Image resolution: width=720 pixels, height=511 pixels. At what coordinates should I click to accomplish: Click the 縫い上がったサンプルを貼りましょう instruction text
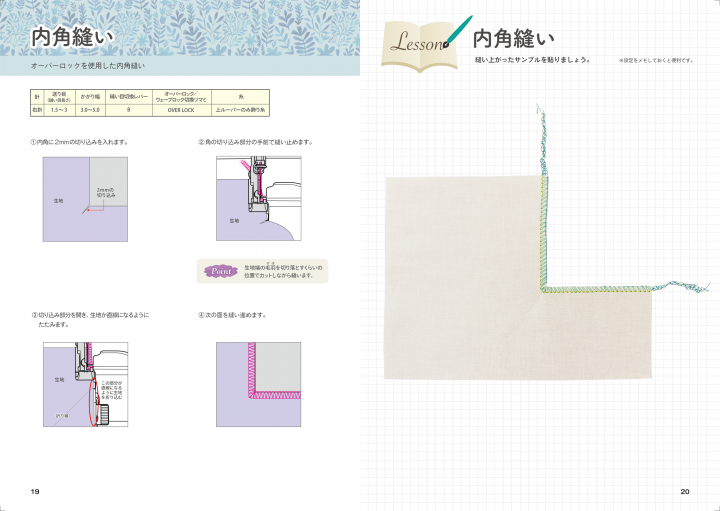click(x=532, y=60)
